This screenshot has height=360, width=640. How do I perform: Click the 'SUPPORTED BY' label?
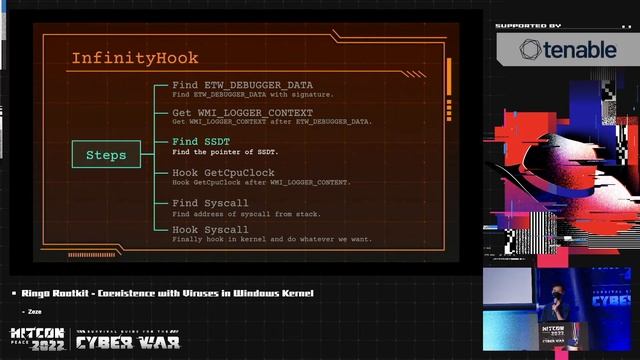(528, 26)
